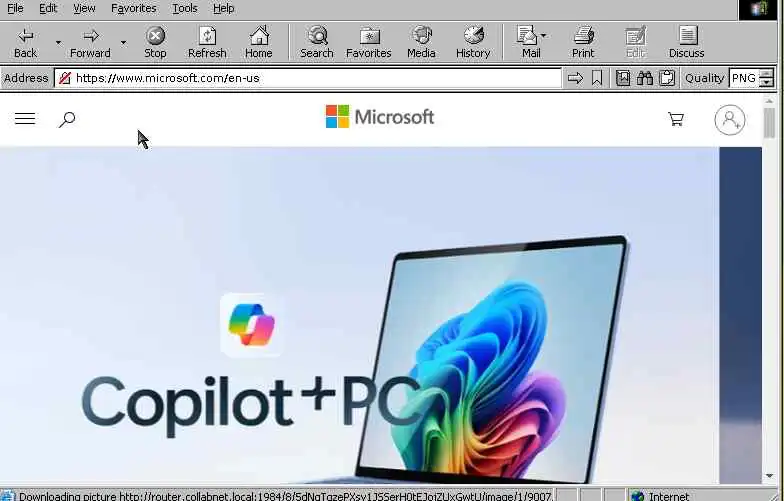The image size is (784, 501).
Task: Open the Microsoft site hamburger menu
Action: 25,118
